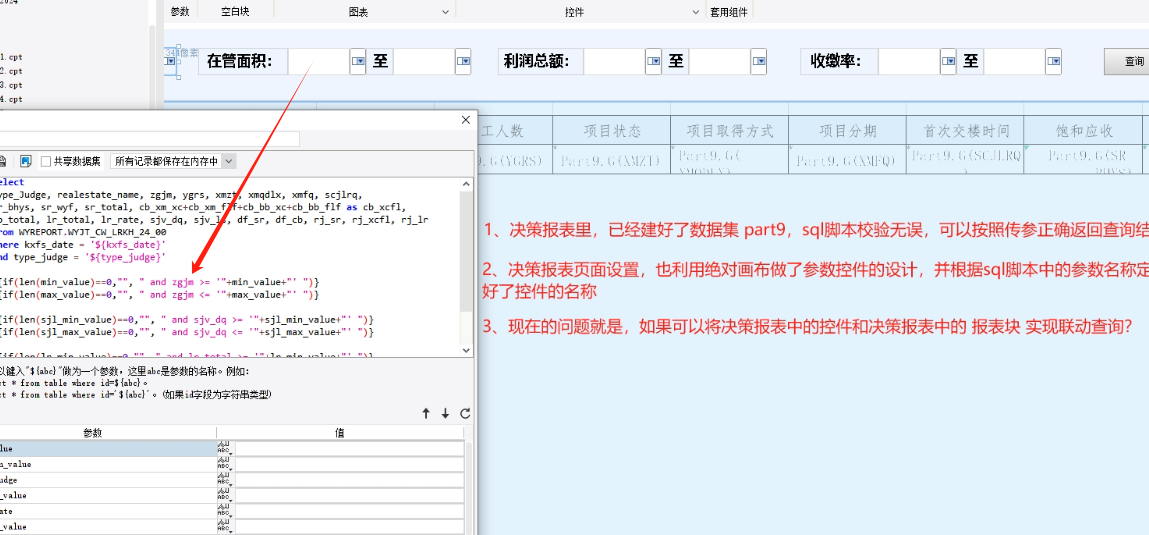Click SQL editor scrollbar up arrow
The image size is (1149, 535).
[467, 183]
